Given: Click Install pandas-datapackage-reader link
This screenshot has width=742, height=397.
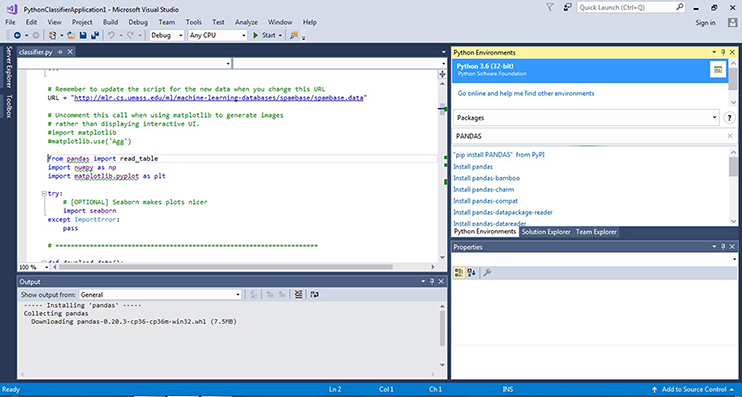Looking at the screenshot, I should coord(503,212).
